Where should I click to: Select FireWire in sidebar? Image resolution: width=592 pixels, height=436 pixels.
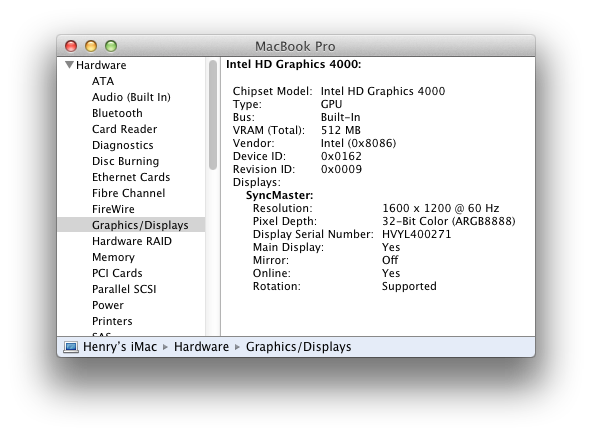pyautogui.click(x=113, y=209)
